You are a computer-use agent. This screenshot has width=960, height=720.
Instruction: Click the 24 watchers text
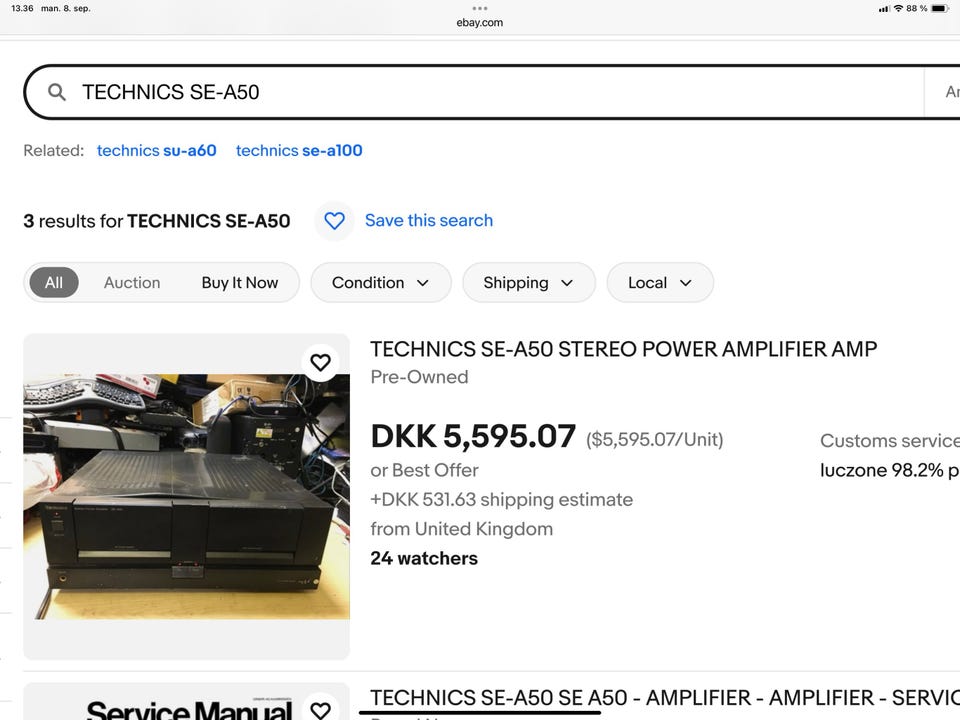coord(424,558)
